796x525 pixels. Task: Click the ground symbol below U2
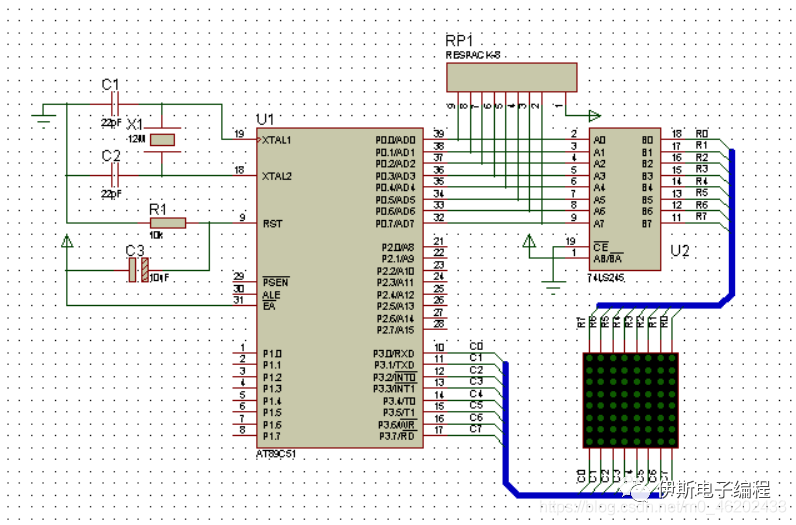click(553, 286)
